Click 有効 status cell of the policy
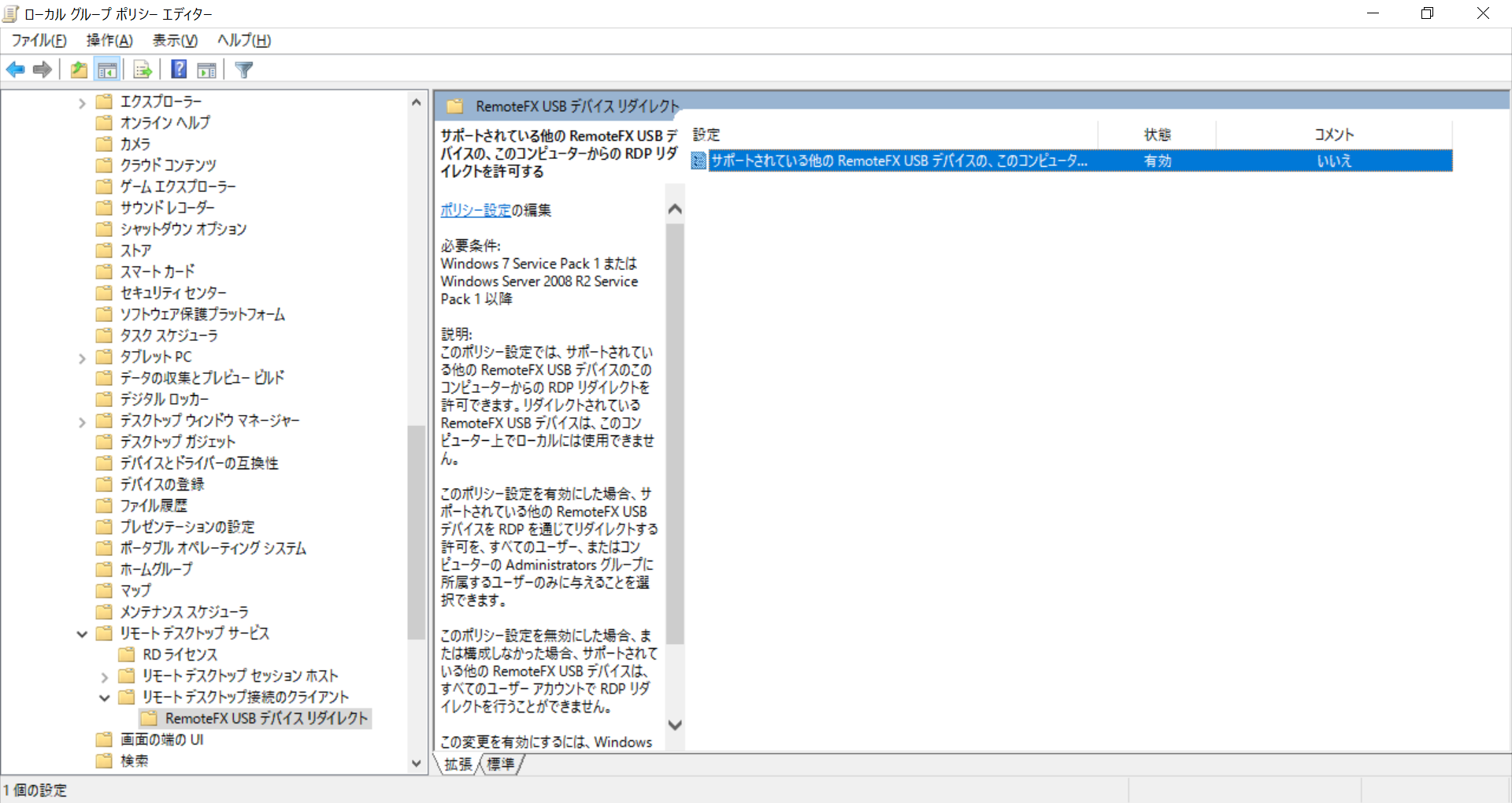 coord(1158,161)
